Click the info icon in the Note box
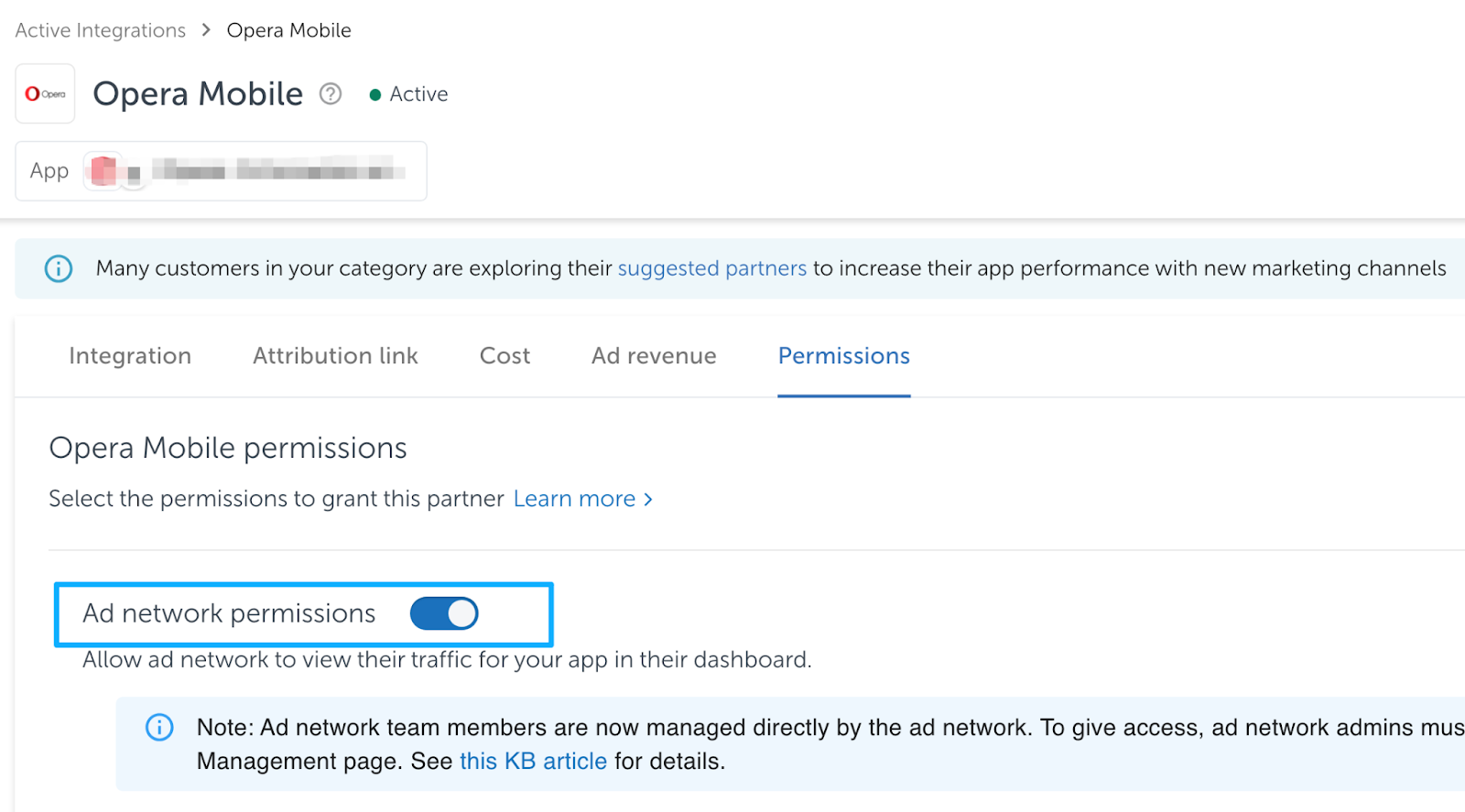 [159, 728]
